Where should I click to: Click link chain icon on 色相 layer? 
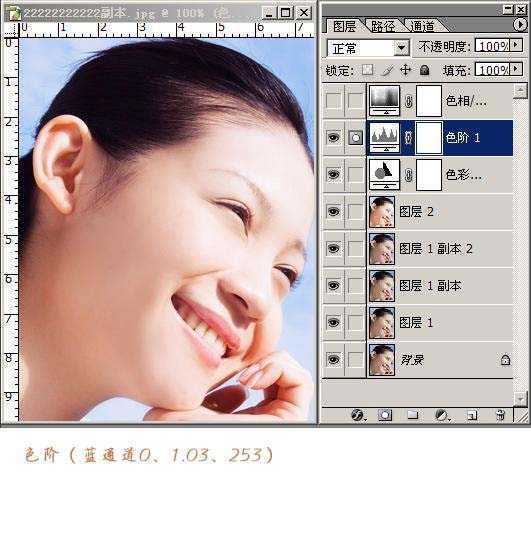point(408,101)
